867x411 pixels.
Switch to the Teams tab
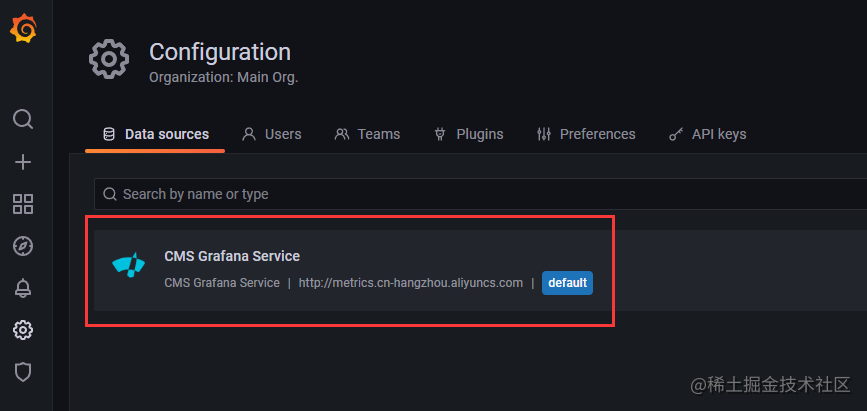pos(367,134)
